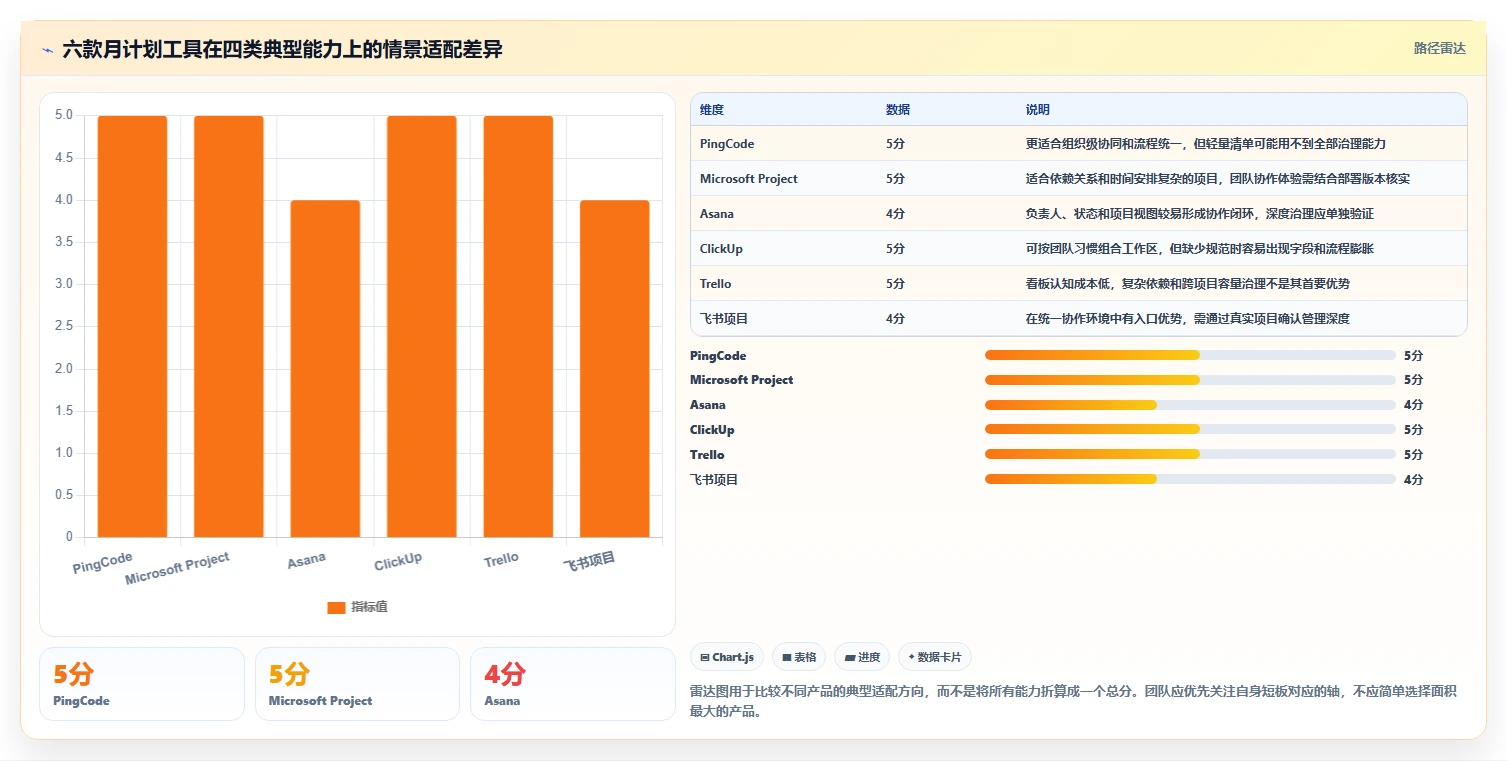
Task: Click the PingCode progress bar
Action: pyautogui.click(x=1190, y=355)
